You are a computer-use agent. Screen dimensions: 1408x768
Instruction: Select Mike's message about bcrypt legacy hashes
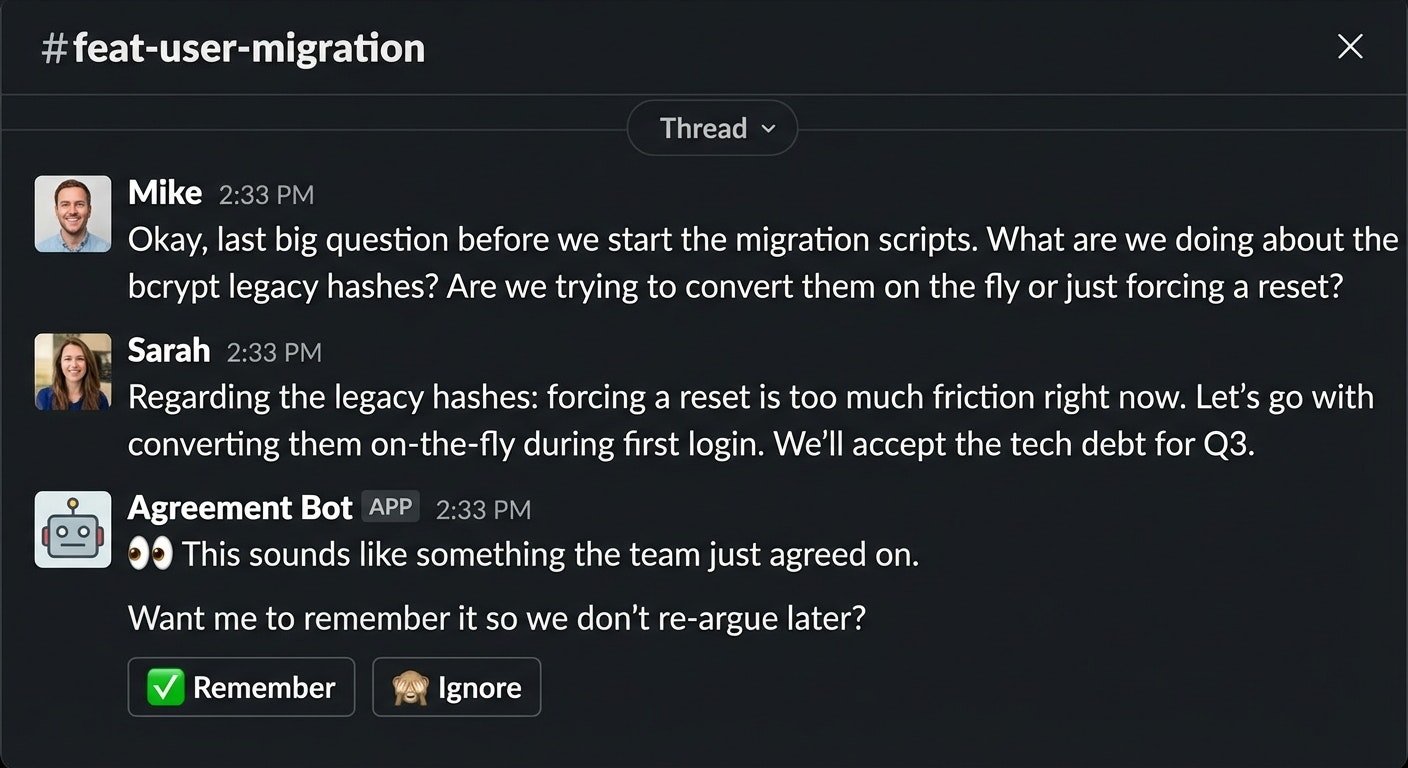(700, 262)
